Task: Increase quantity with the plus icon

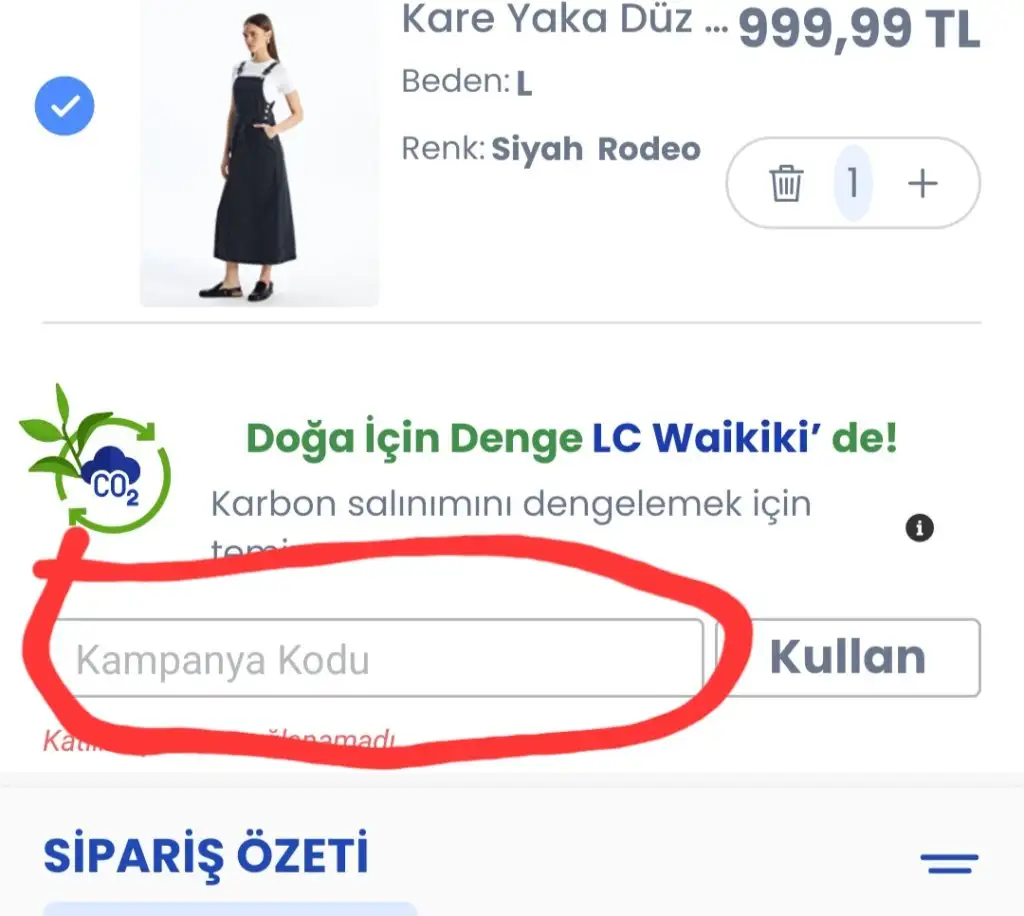Action: point(922,183)
